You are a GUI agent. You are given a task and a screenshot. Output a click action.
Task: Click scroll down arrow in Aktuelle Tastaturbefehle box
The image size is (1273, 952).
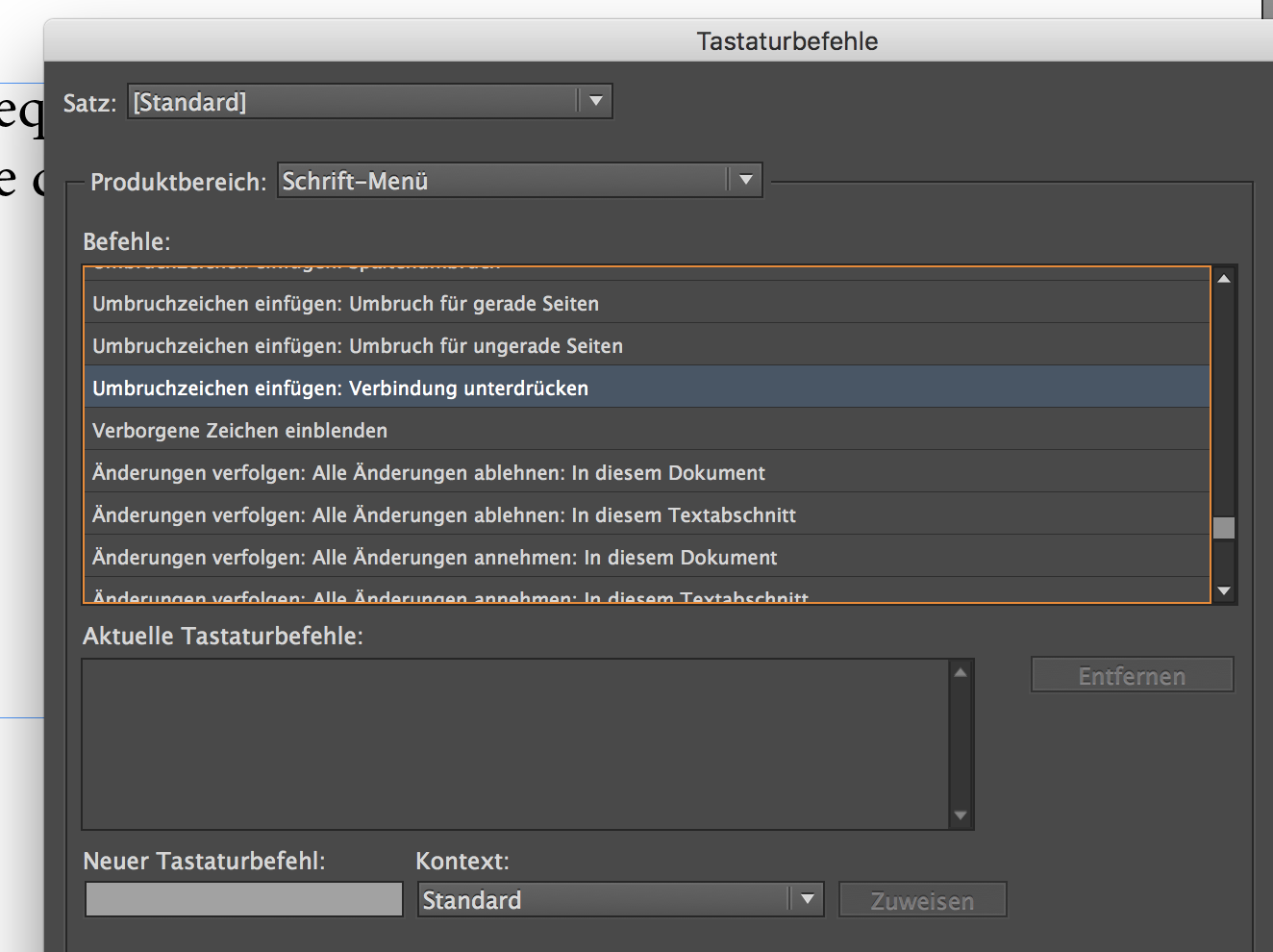961,815
